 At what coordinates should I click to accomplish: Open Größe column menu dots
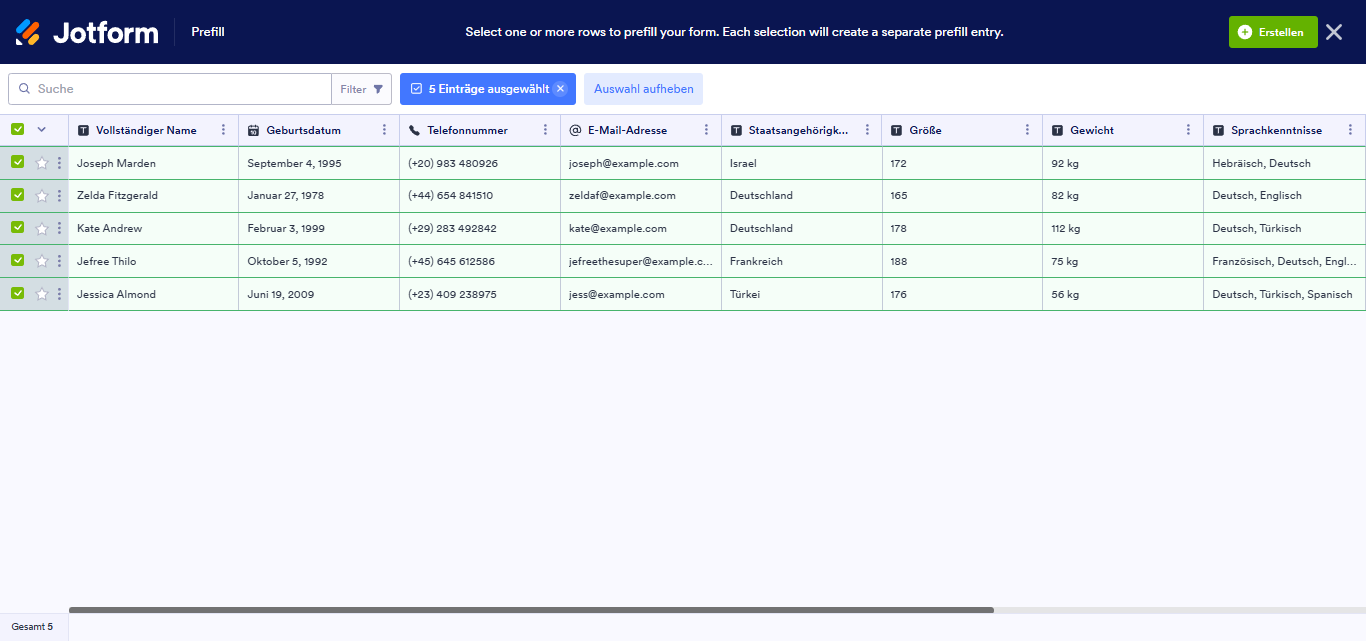point(1027,130)
